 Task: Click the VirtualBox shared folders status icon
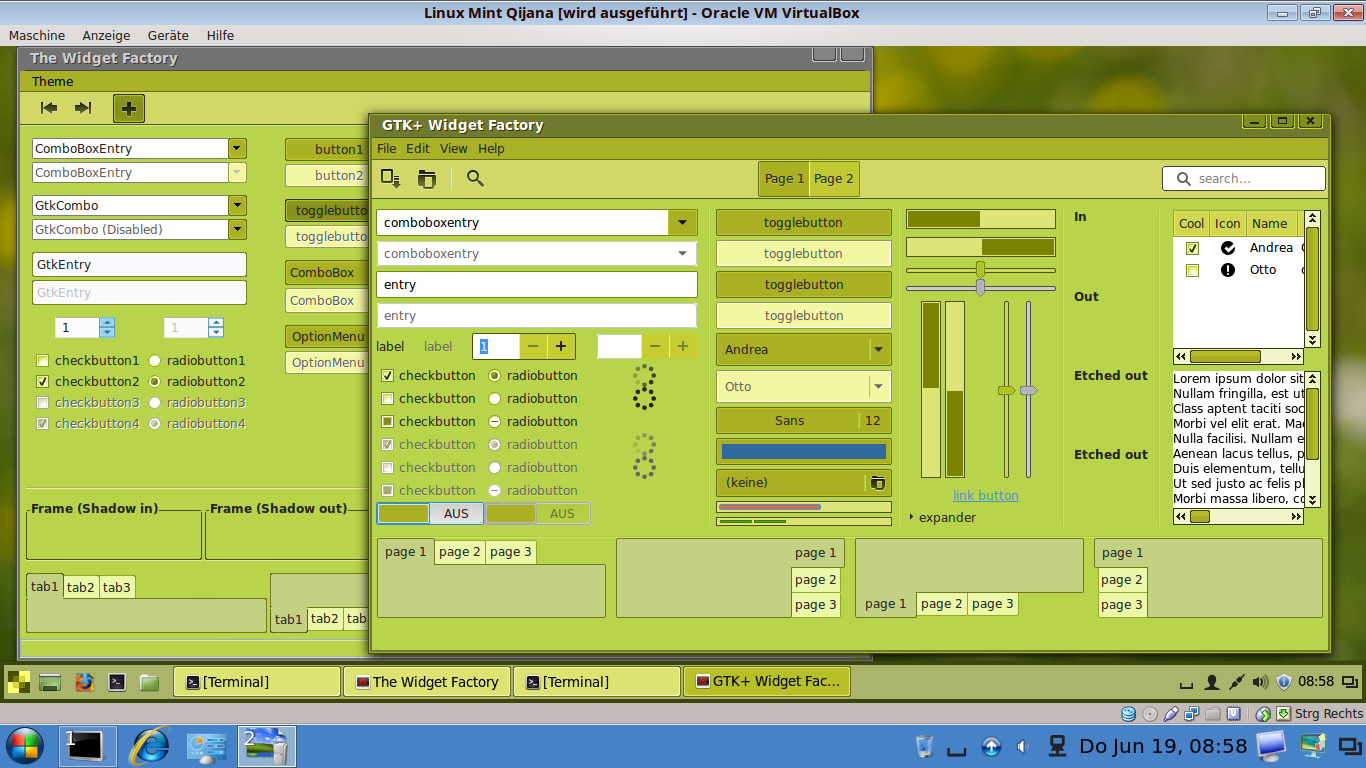tap(1213, 714)
